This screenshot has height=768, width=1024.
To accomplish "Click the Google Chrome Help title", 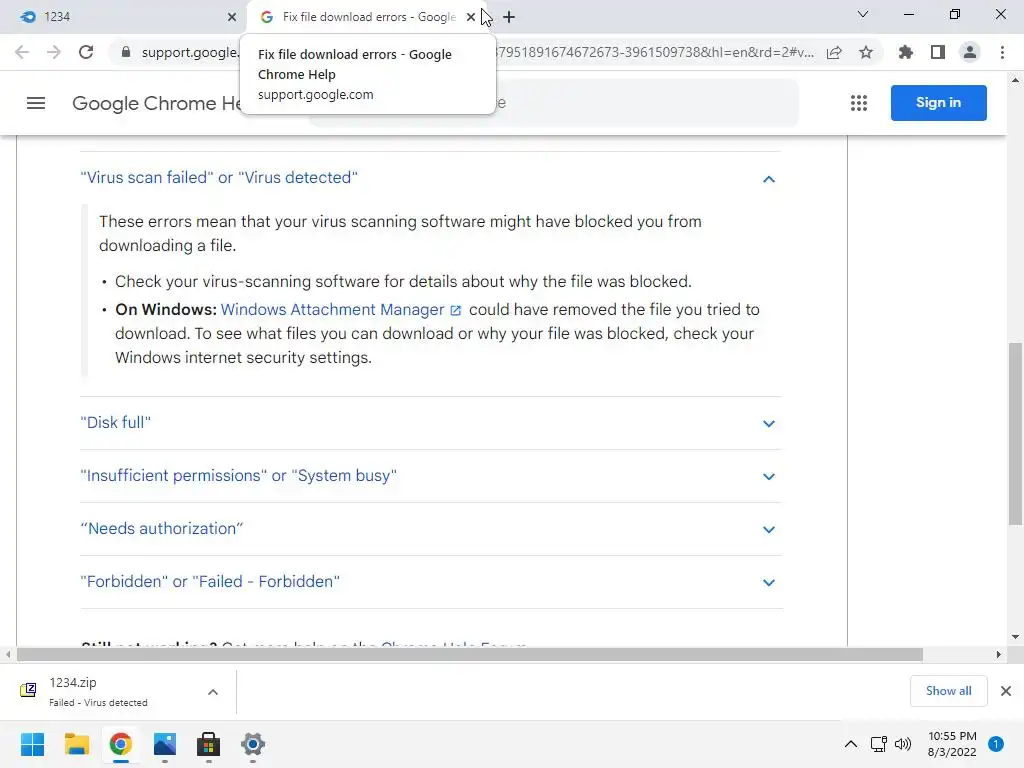I will tap(157, 103).
